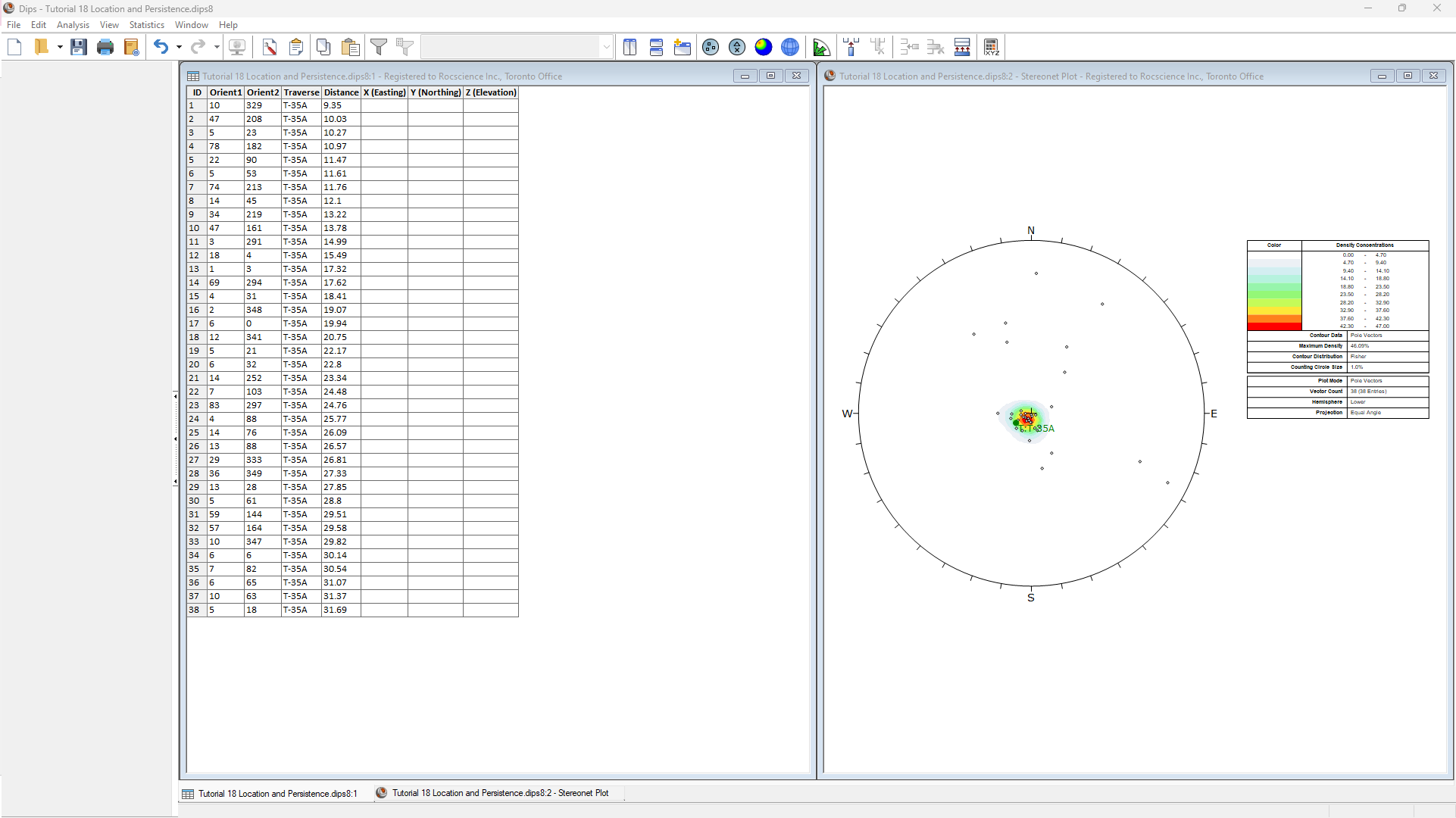
Task: Click the XYZ calculator icon
Action: point(992,47)
